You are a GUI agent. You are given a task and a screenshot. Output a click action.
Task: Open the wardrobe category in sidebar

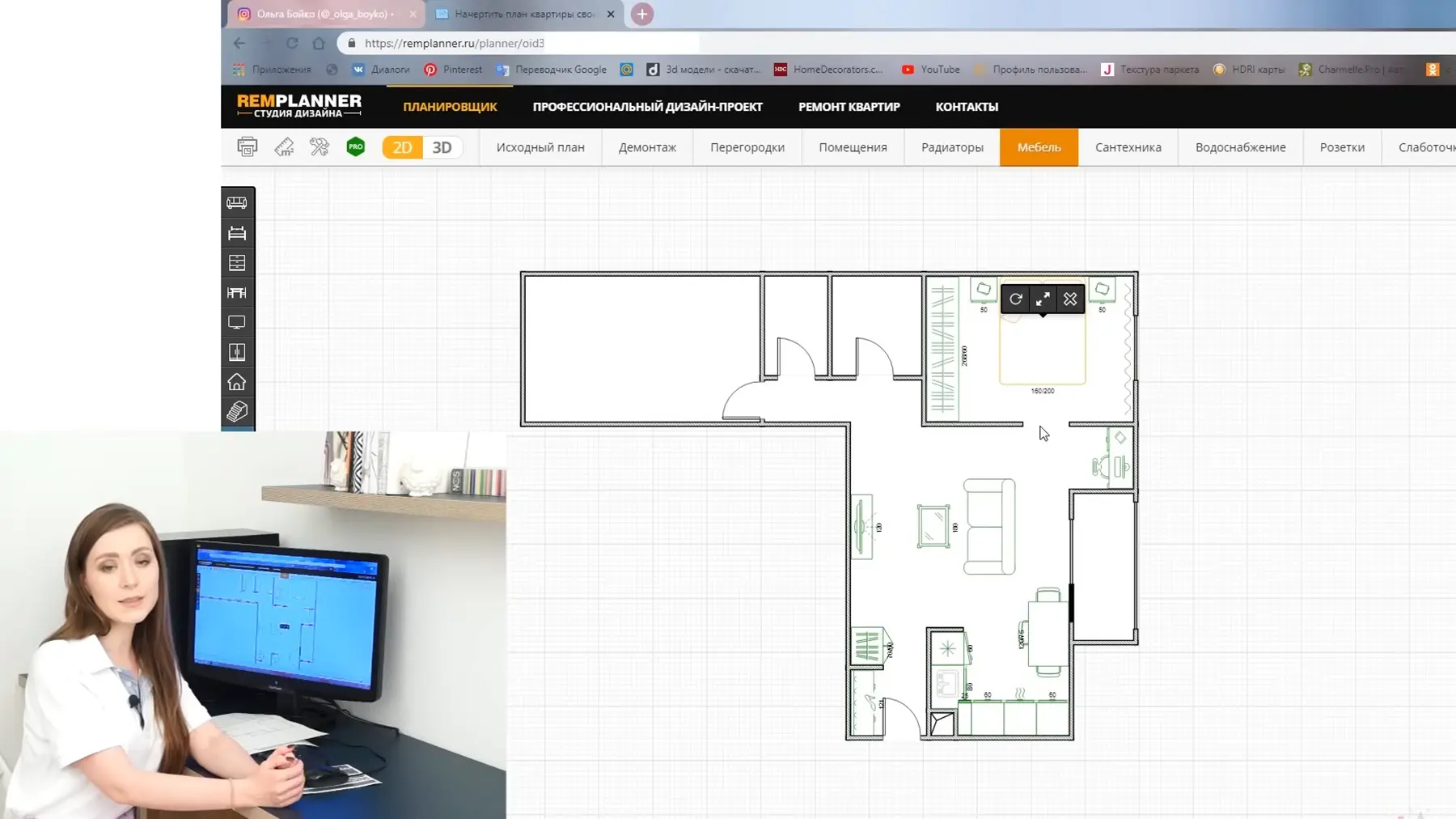click(237, 352)
